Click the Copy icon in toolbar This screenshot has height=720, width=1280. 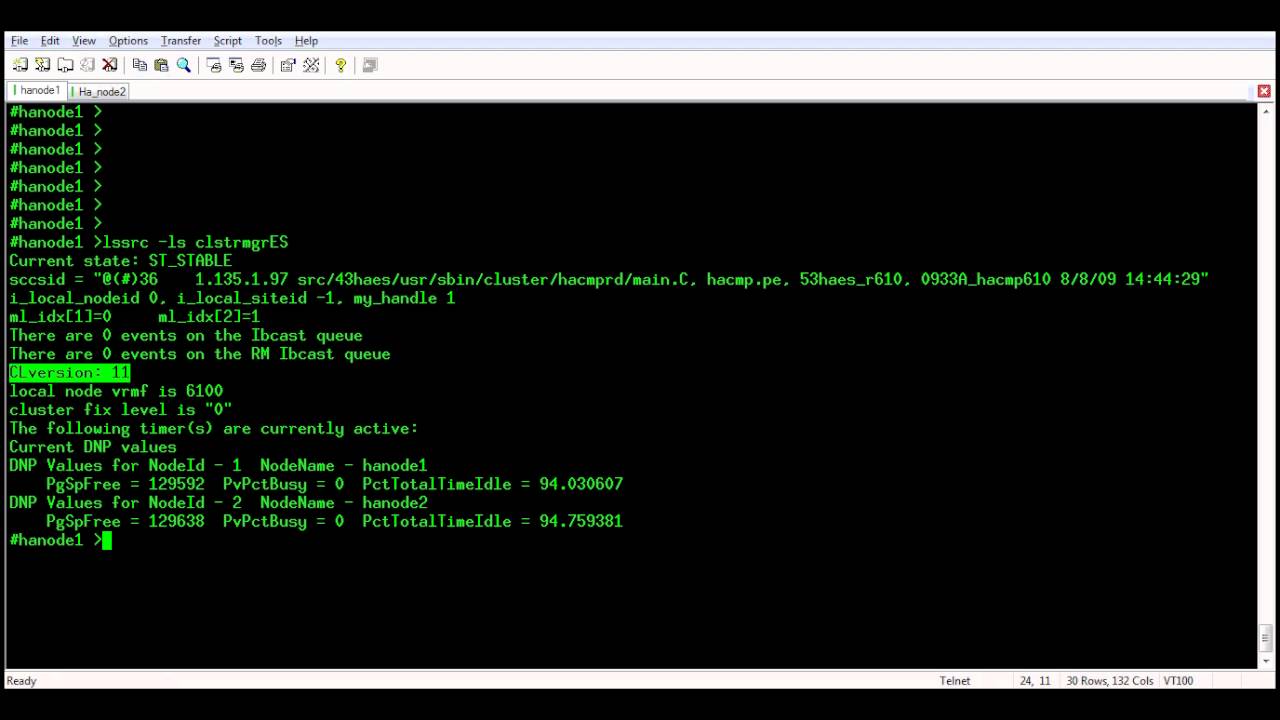140,65
